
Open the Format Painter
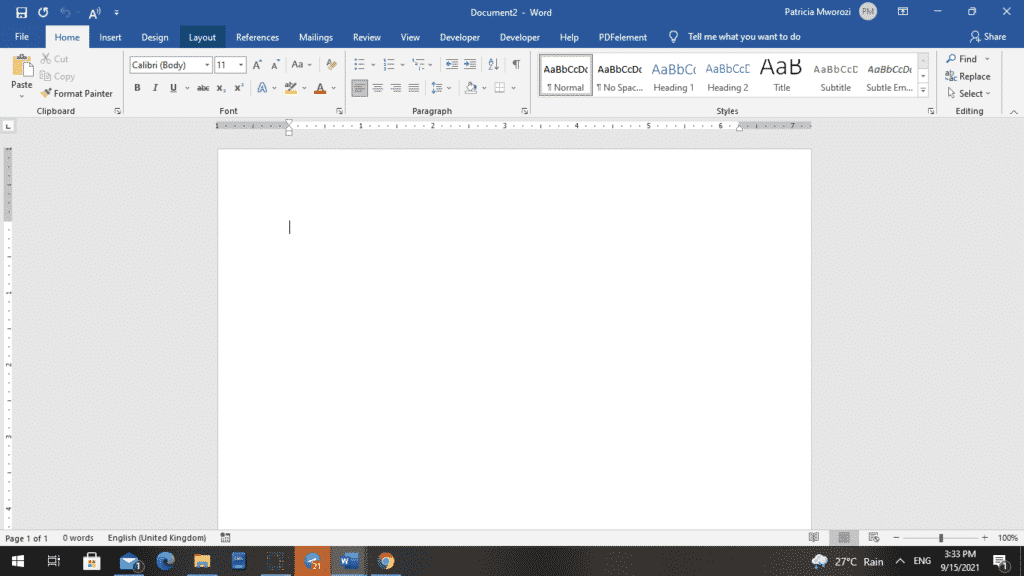78,93
